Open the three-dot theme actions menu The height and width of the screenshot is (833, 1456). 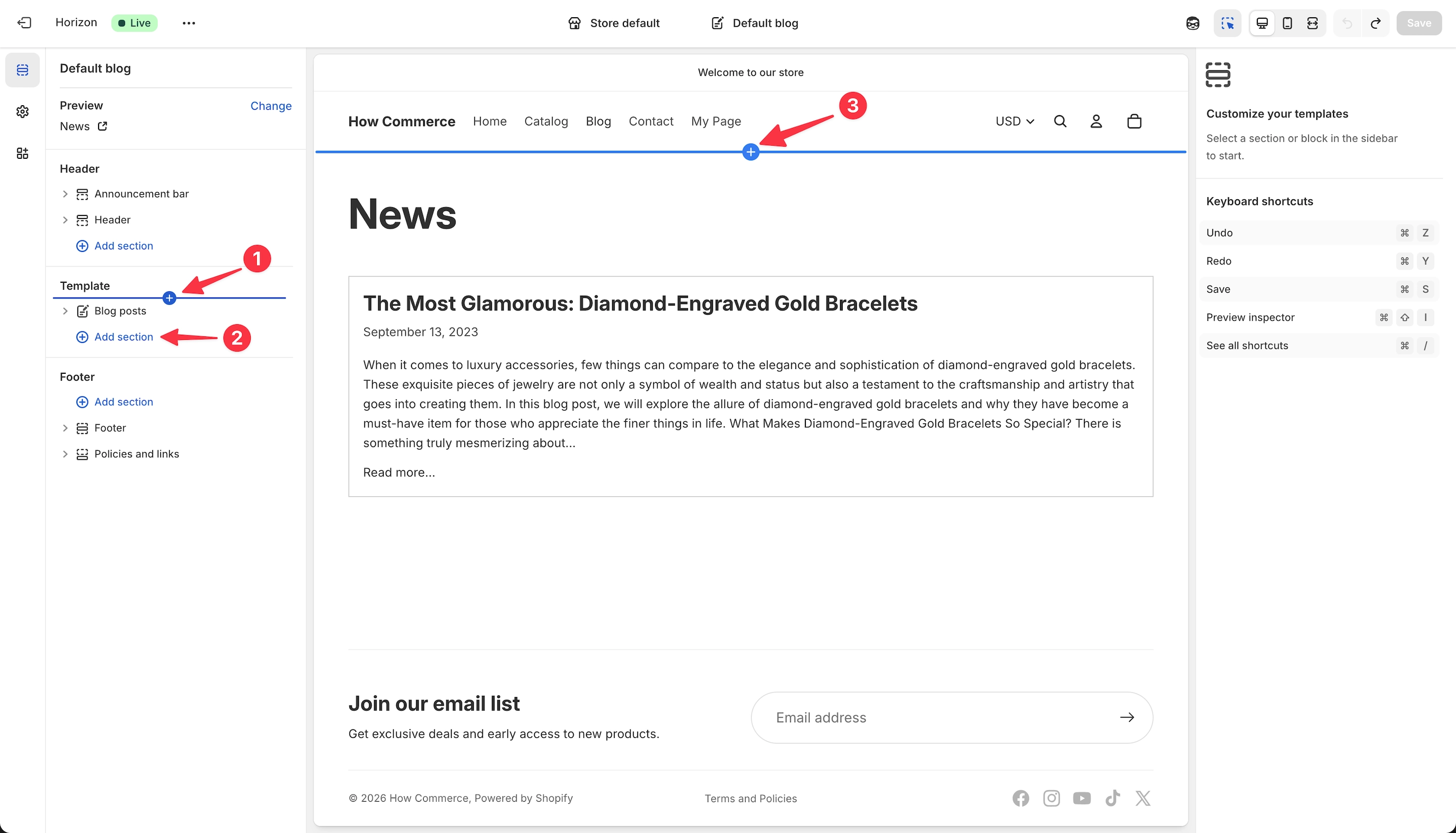point(189,23)
